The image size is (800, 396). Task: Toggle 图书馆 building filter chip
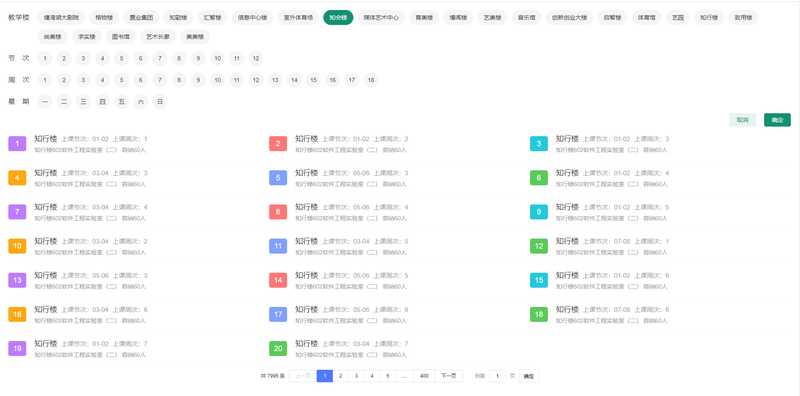(x=121, y=37)
